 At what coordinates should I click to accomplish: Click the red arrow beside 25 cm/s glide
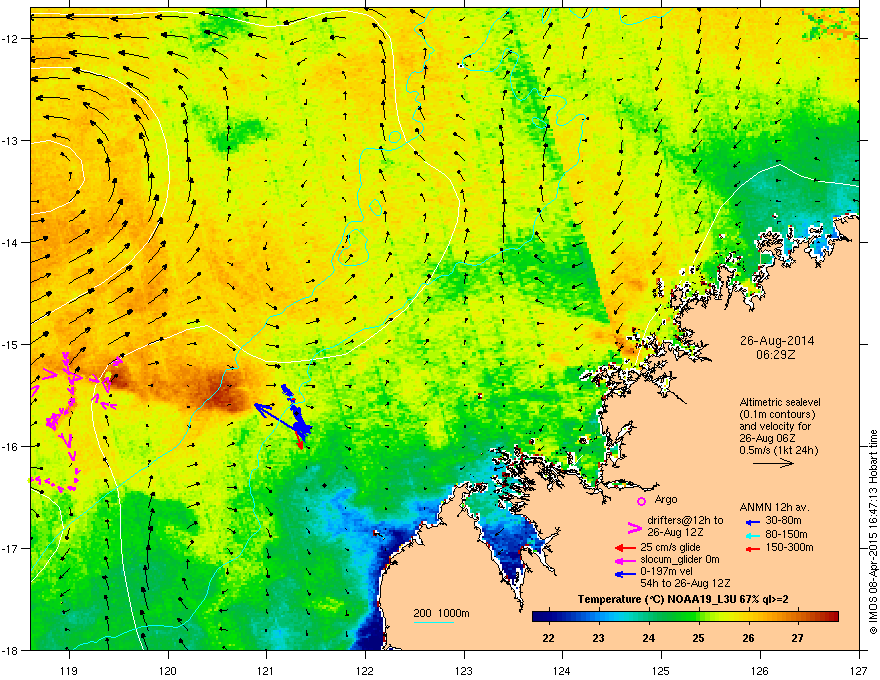pyautogui.click(x=625, y=548)
